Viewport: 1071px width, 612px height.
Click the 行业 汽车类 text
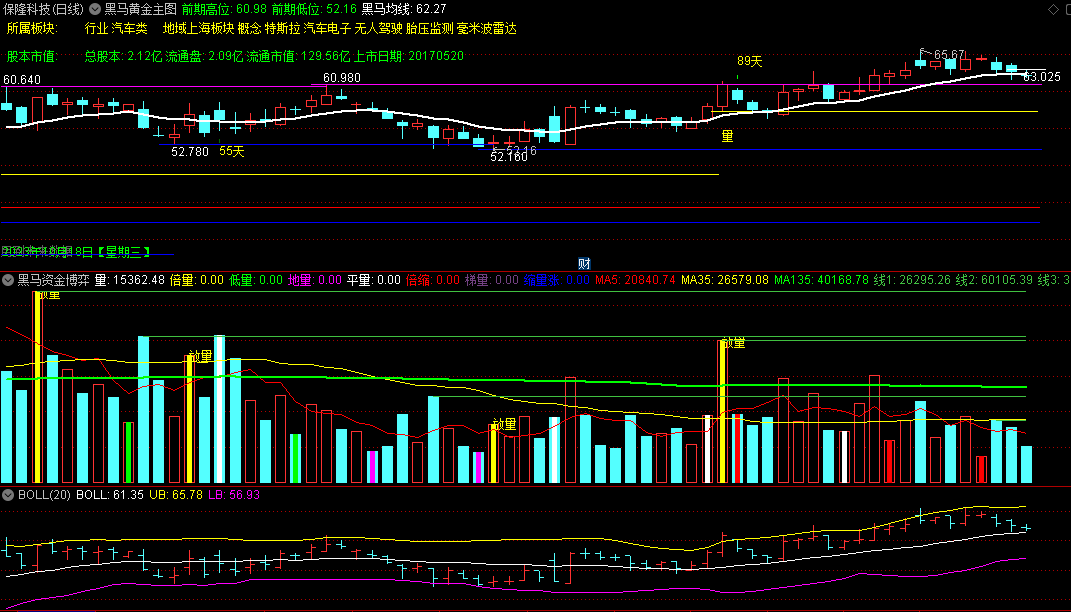tap(116, 29)
